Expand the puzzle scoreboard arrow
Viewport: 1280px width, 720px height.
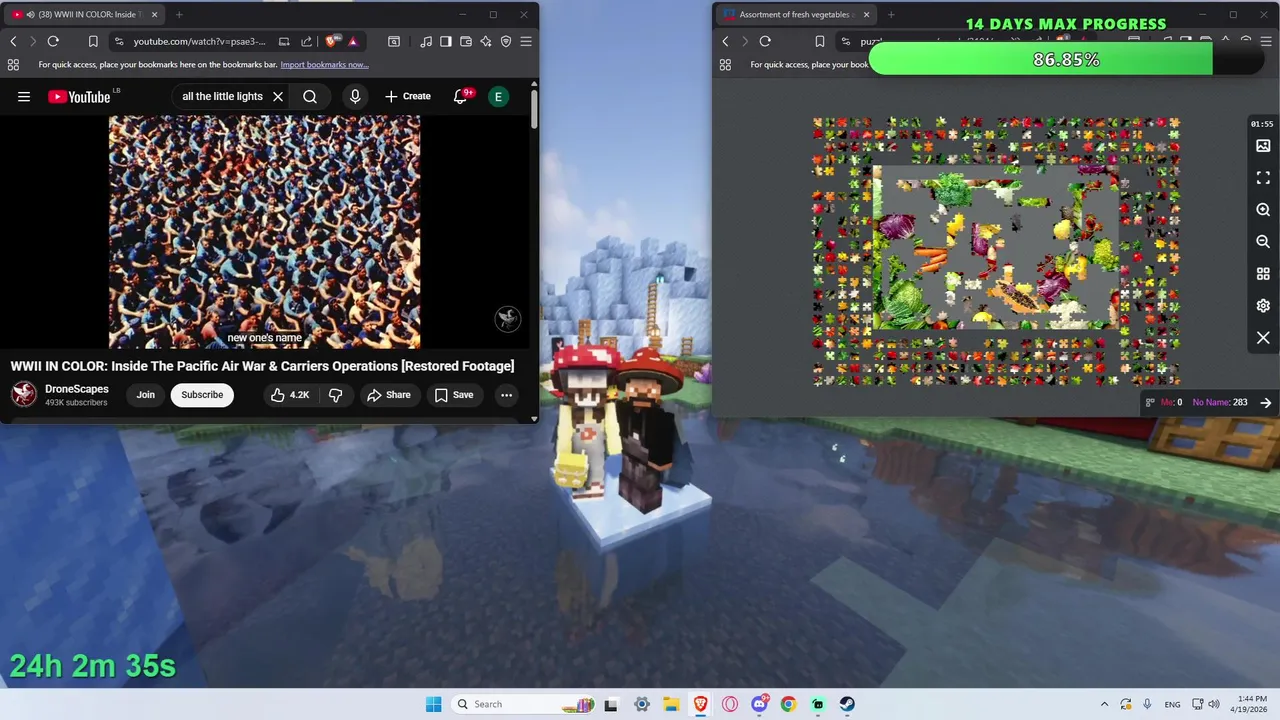[x=1266, y=402]
